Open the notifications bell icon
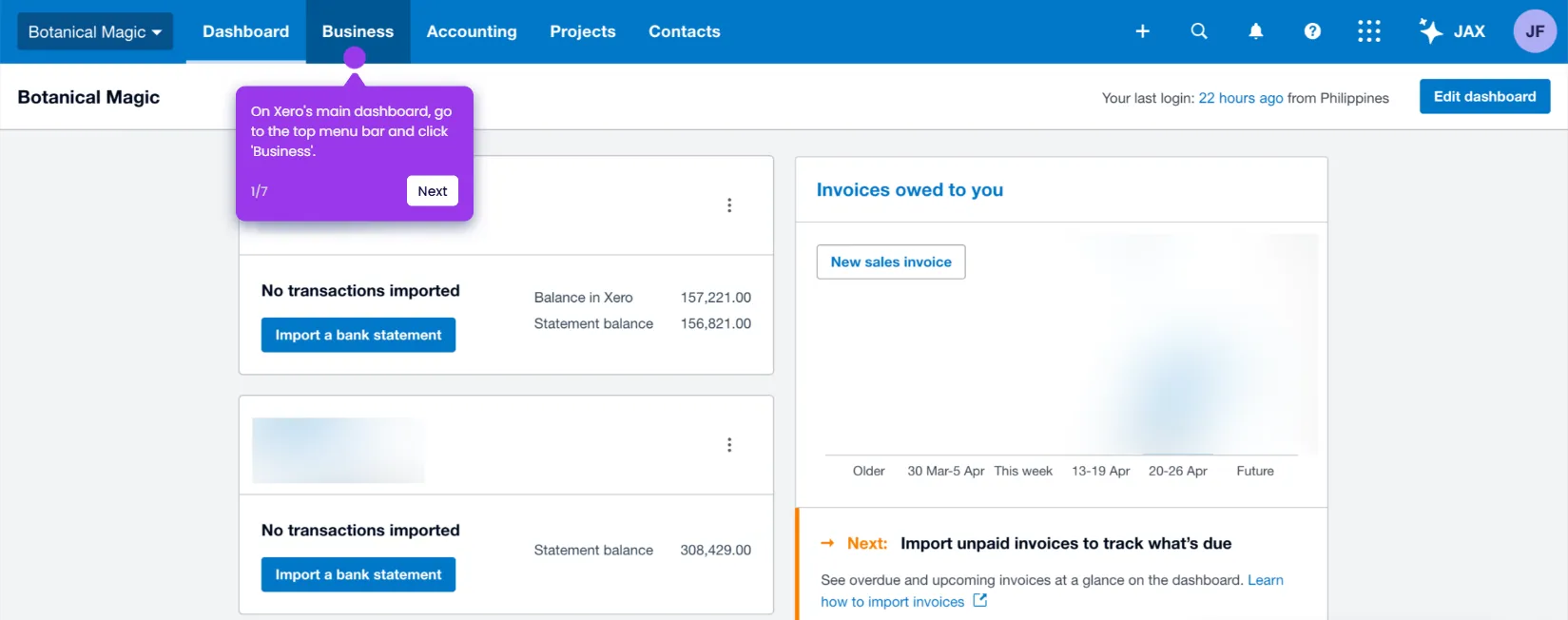1568x620 pixels. coord(1255,31)
